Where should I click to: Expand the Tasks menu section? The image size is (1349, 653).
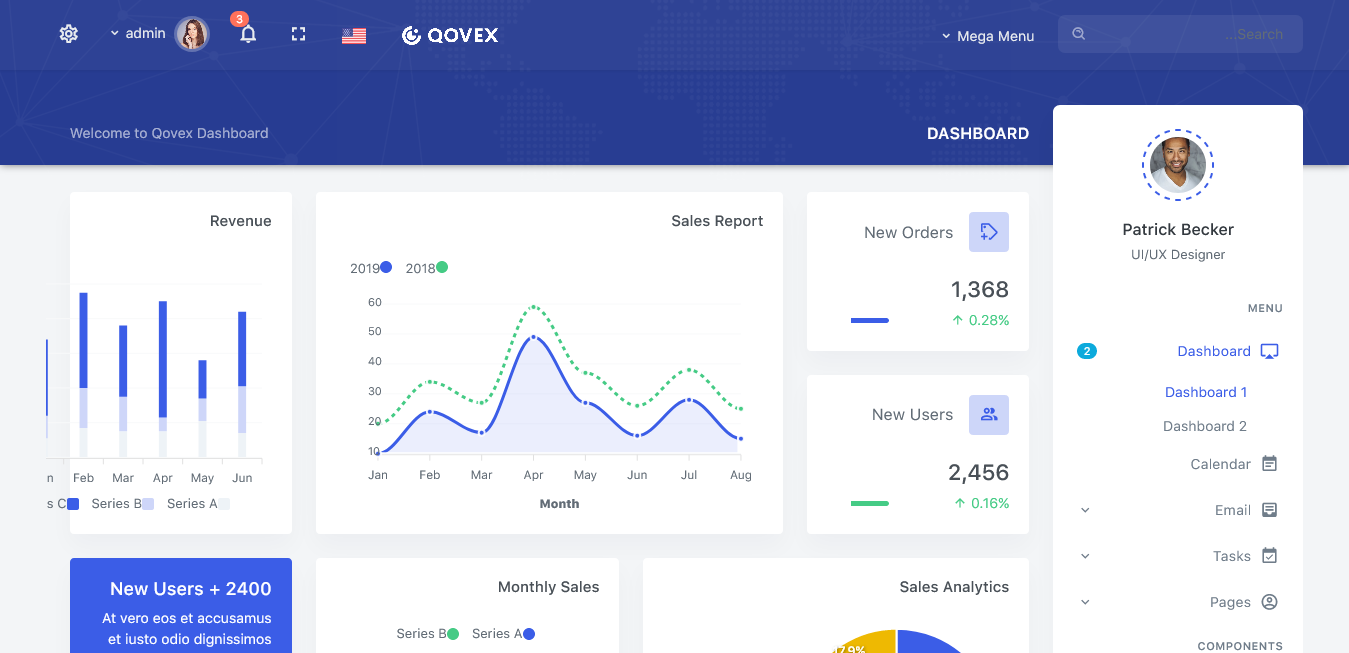1231,556
